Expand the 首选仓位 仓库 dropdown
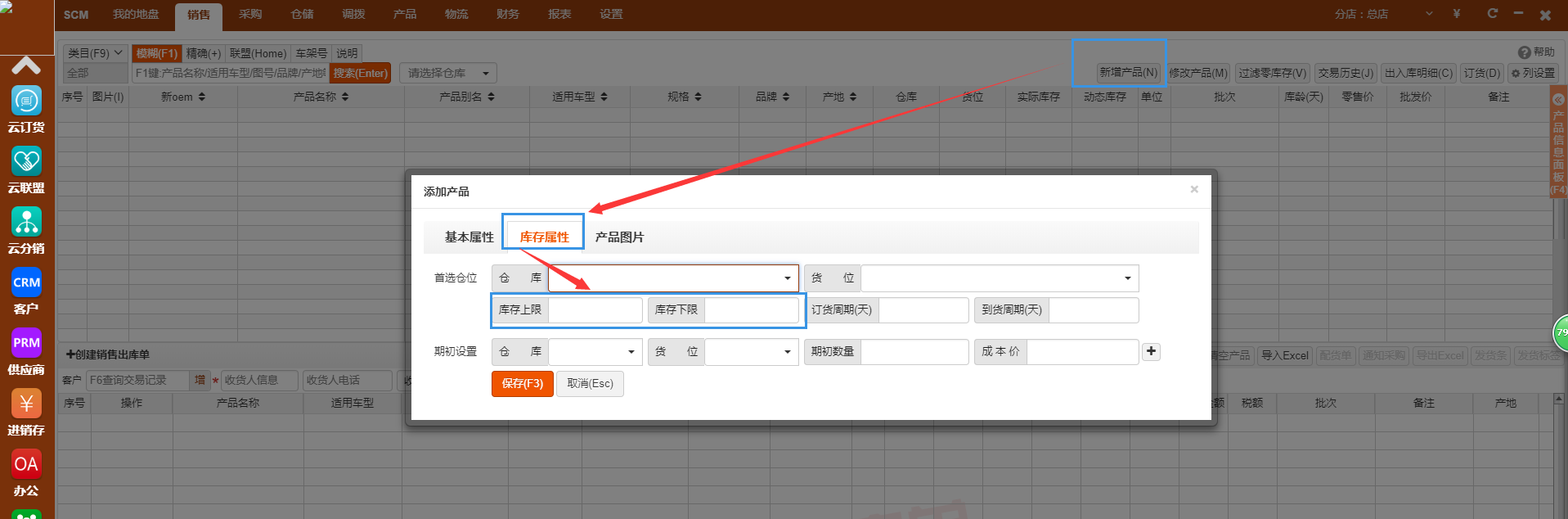 tap(673, 278)
